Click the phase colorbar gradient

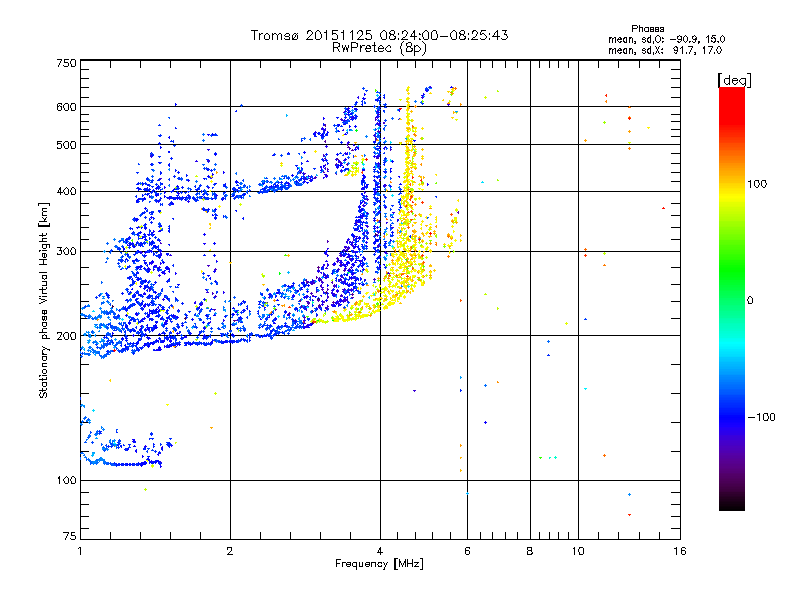(x=732, y=299)
